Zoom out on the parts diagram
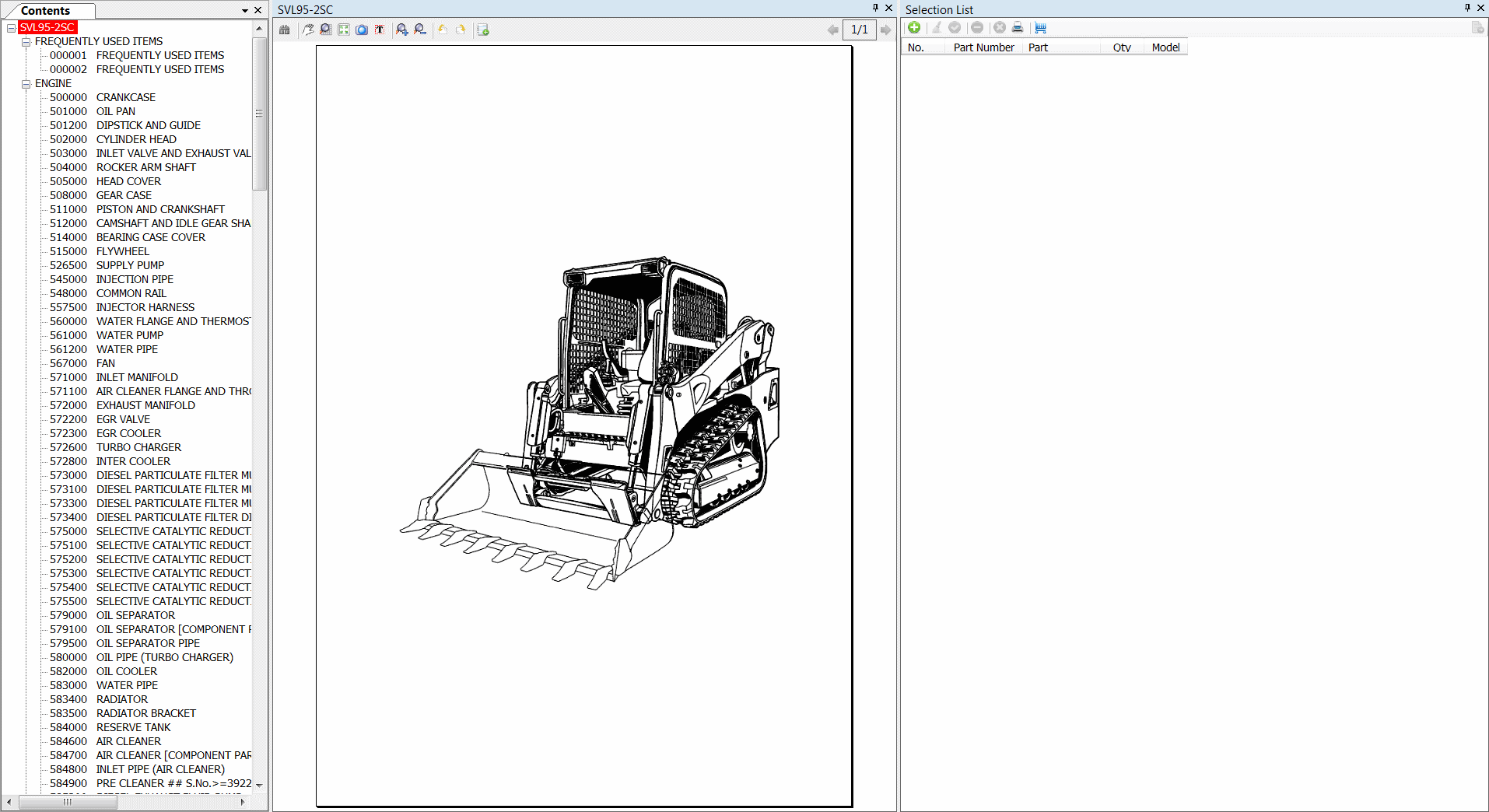 (420, 29)
